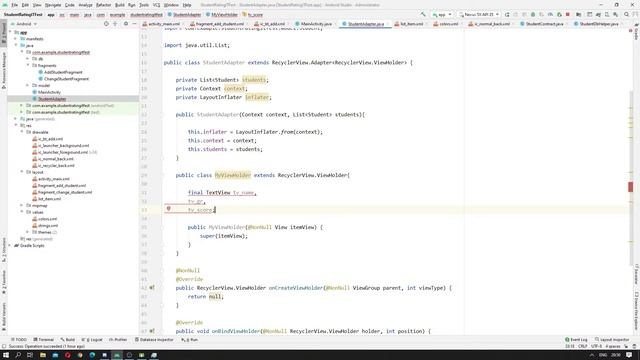
Task: Click the red Stop button in toolbar
Action: pos(567,14)
